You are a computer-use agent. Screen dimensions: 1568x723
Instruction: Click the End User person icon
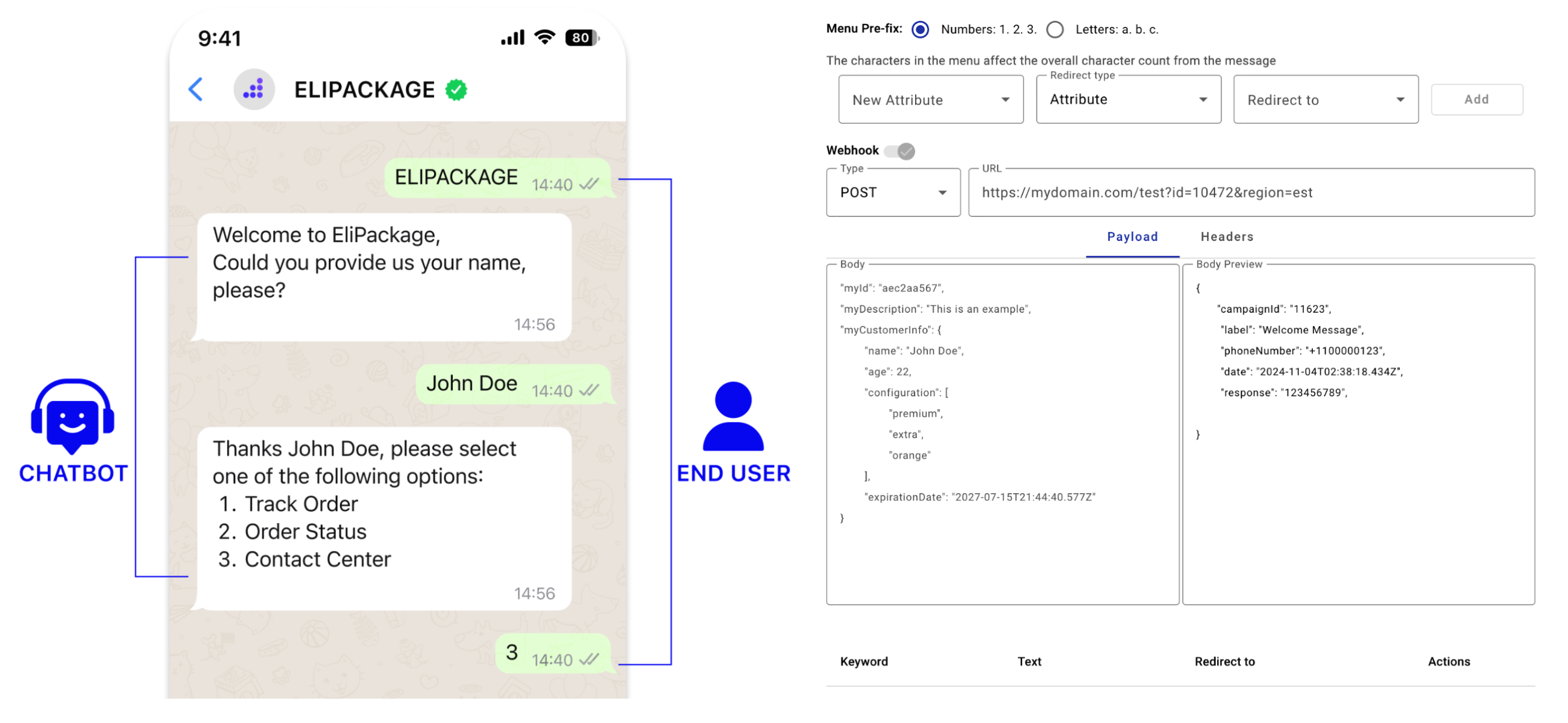click(733, 416)
